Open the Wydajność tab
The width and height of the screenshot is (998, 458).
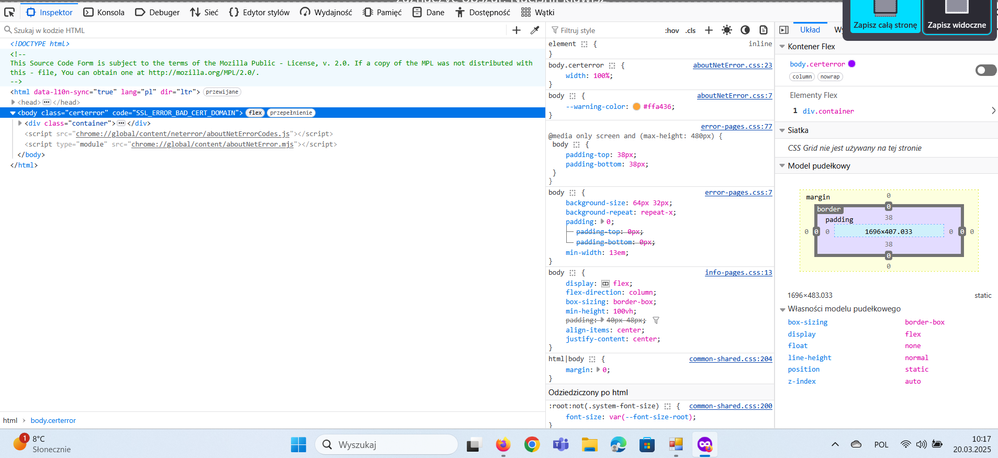click(x=326, y=12)
